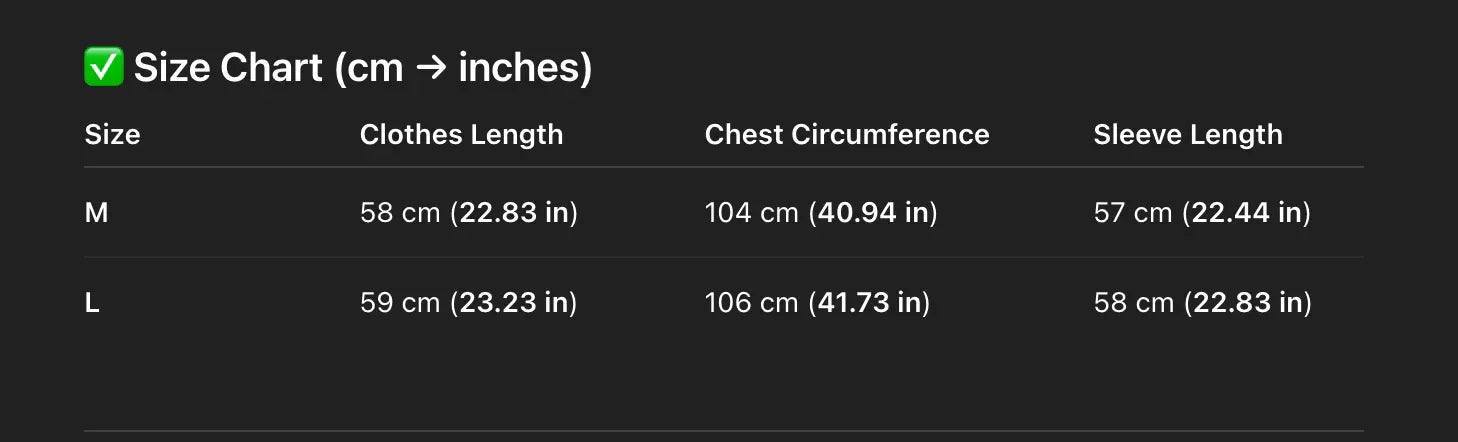Select the Size column header
The image size is (1458, 442).
pyautogui.click(x=112, y=135)
